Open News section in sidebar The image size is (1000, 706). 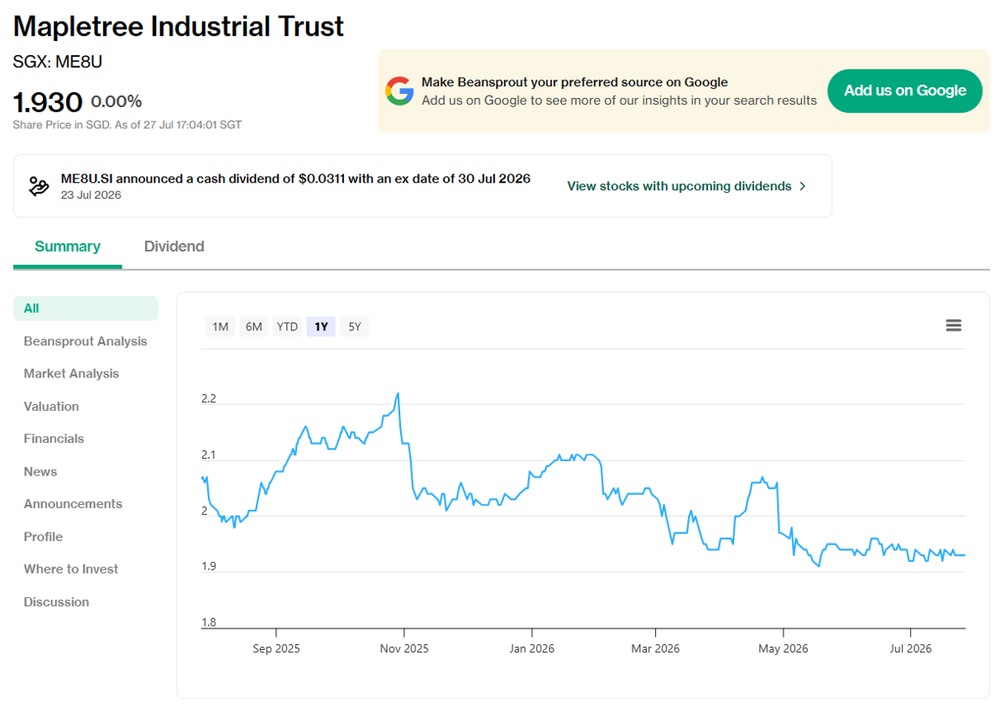(x=40, y=472)
